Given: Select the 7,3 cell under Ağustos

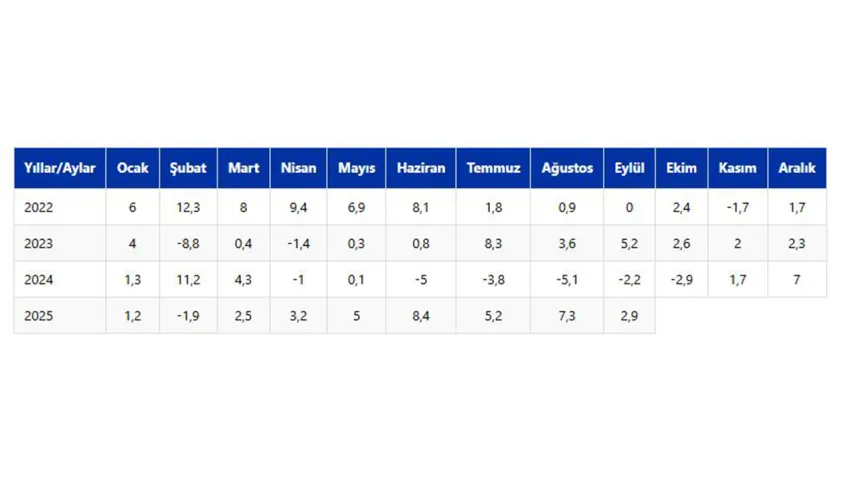Looking at the screenshot, I should pyautogui.click(x=567, y=315).
